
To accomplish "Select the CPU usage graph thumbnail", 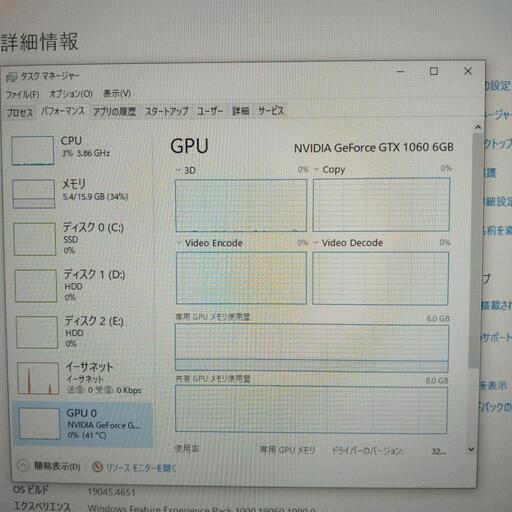I will coord(32,150).
